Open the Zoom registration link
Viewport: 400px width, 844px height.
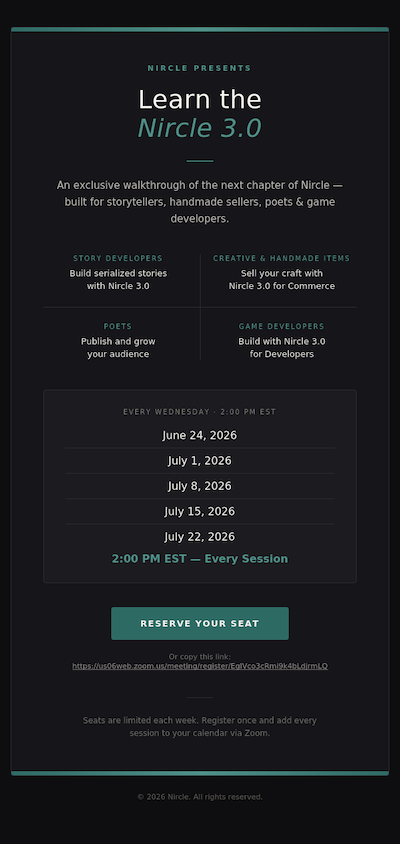[x=200, y=666]
